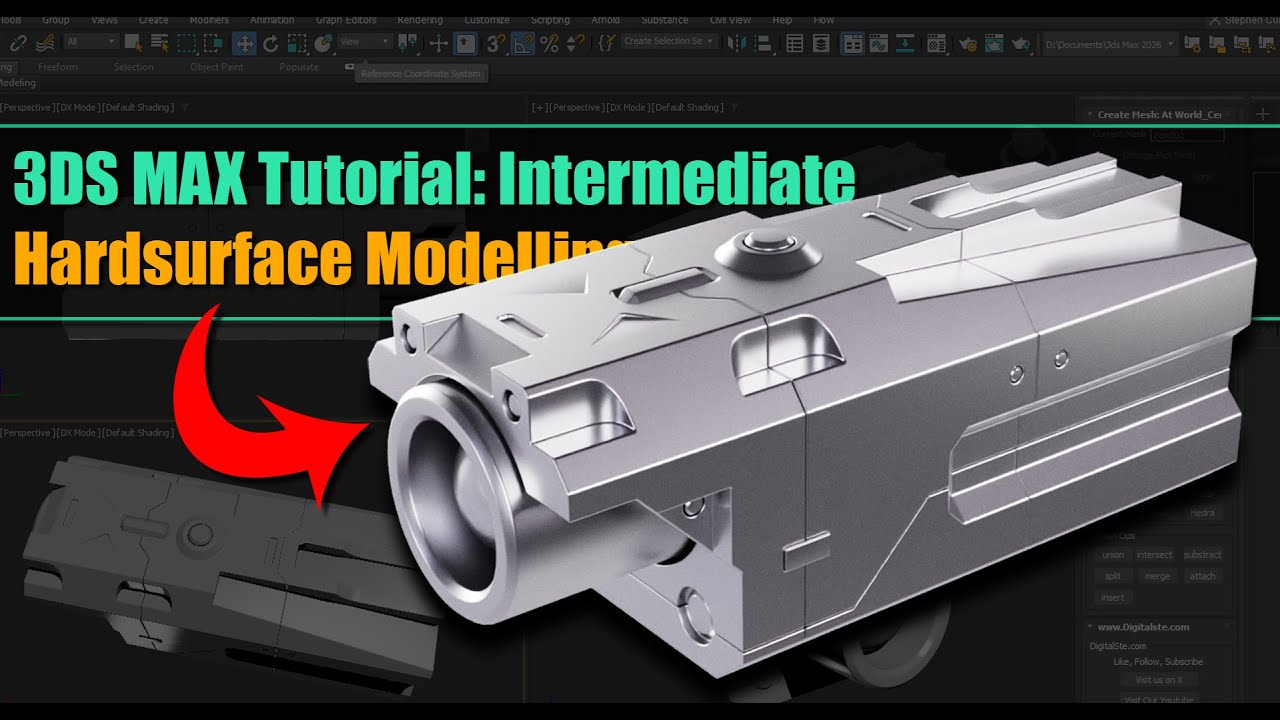1280x720 pixels.
Task: Toggle the Angle Snap button
Action: (522, 43)
